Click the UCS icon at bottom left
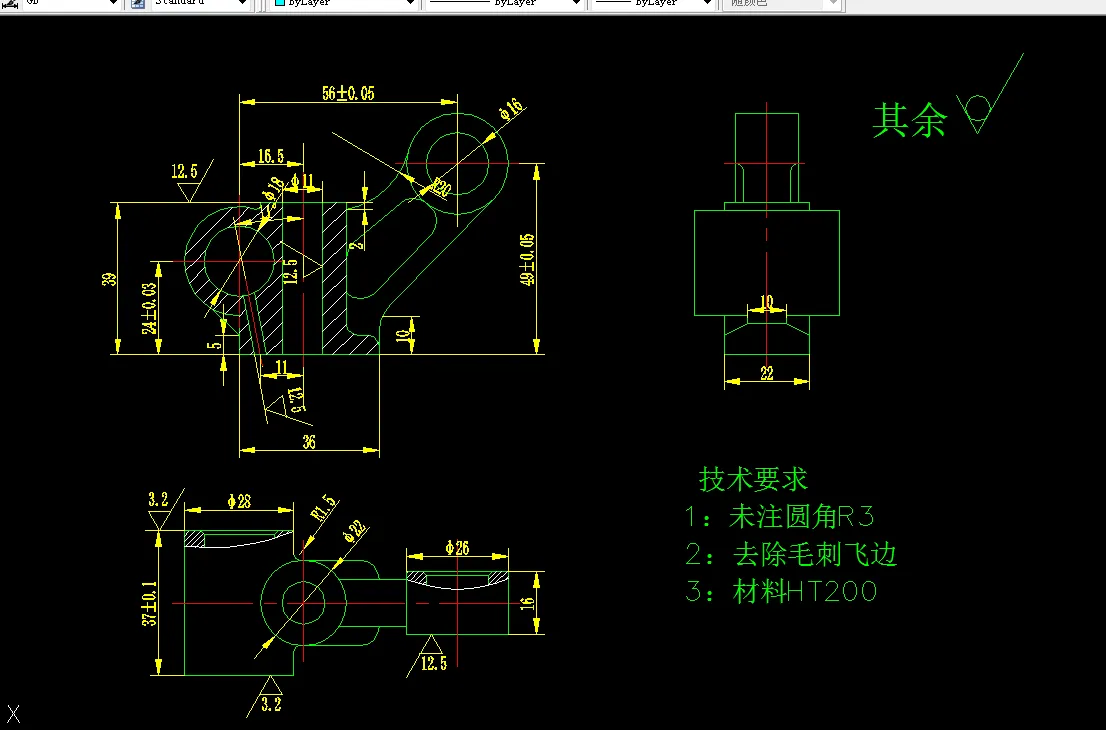This screenshot has height=730, width=1106. 15,712
